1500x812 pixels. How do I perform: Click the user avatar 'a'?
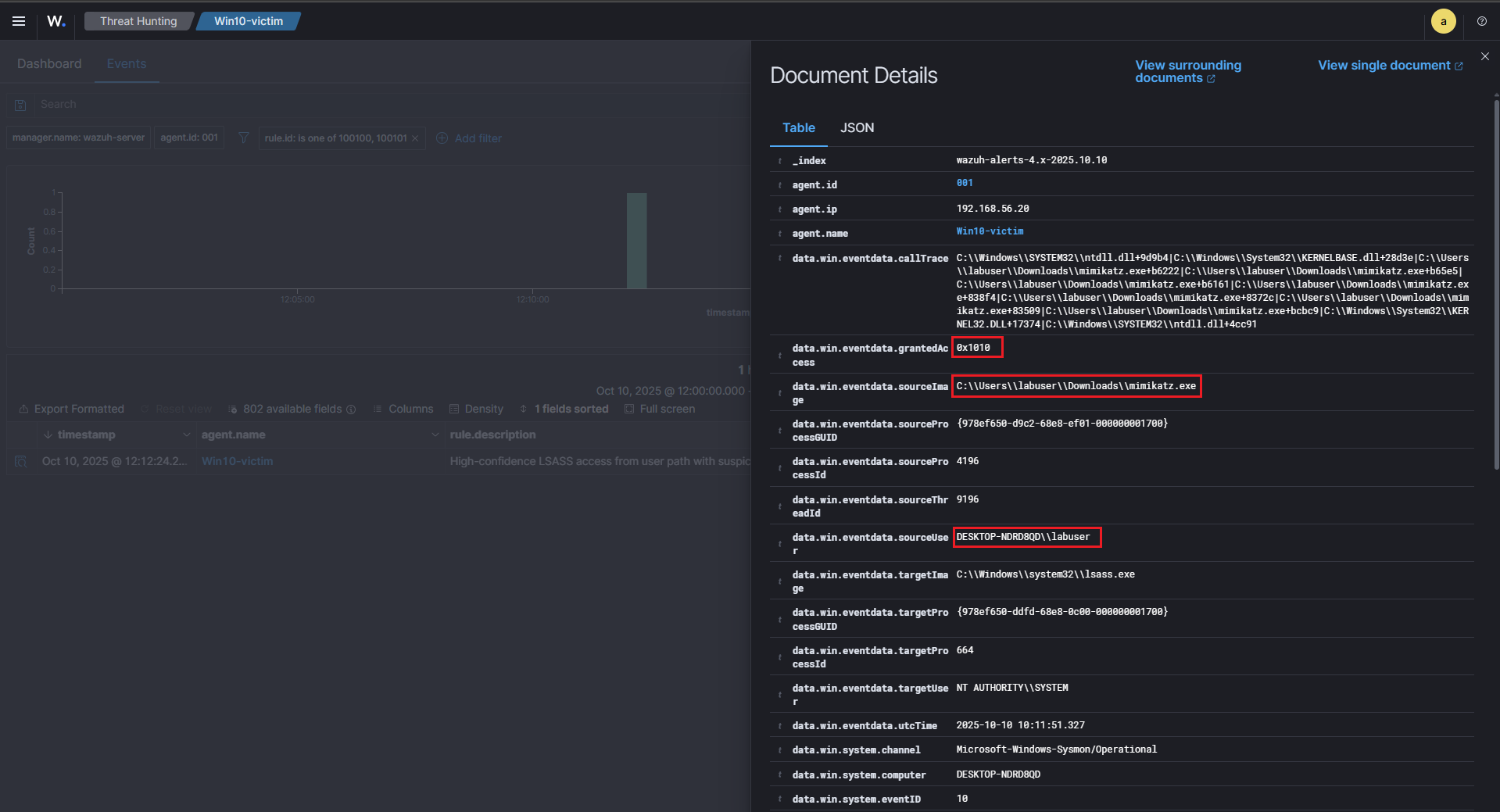pos(1443,21)
